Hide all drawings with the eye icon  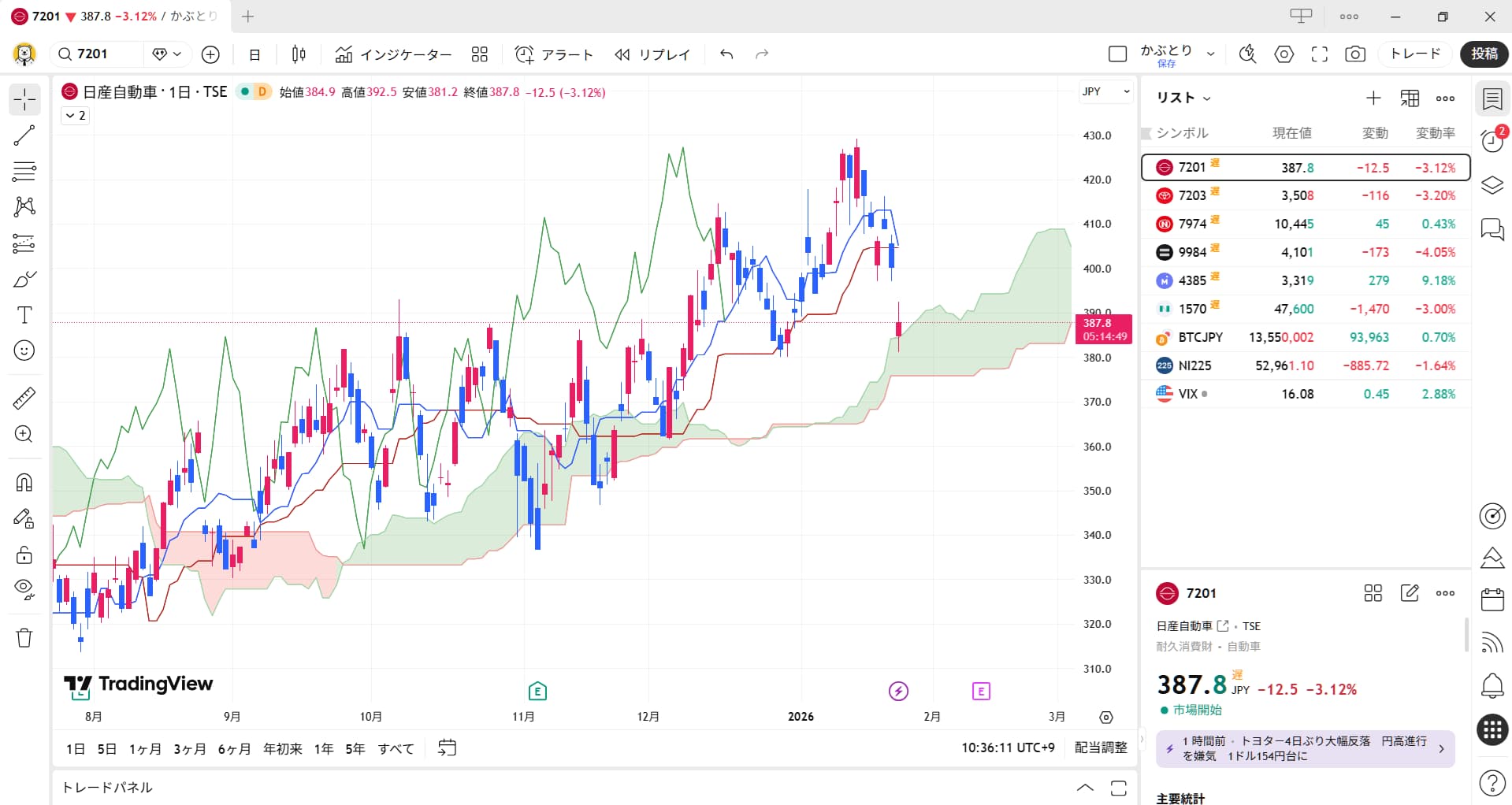click(x=24, y=589)
